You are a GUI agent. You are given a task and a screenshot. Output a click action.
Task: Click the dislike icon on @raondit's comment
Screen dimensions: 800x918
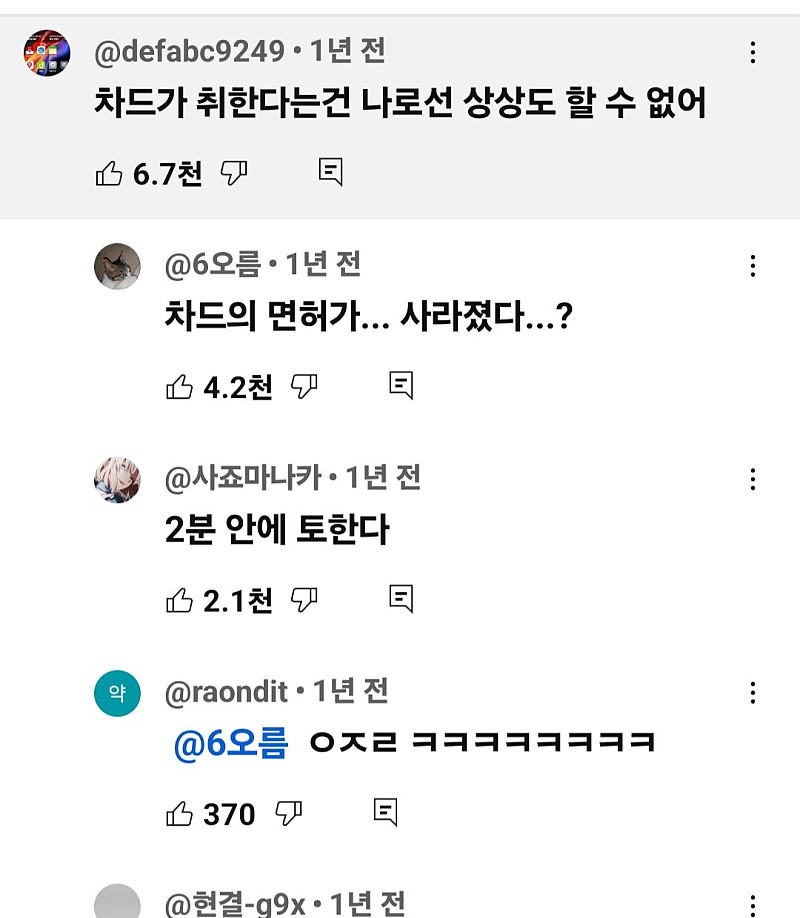click(290, 814)
